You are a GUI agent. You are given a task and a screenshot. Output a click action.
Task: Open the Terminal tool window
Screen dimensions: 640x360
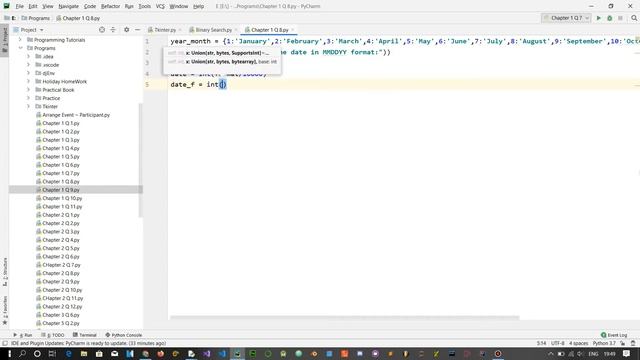click(x=84, y=335)
